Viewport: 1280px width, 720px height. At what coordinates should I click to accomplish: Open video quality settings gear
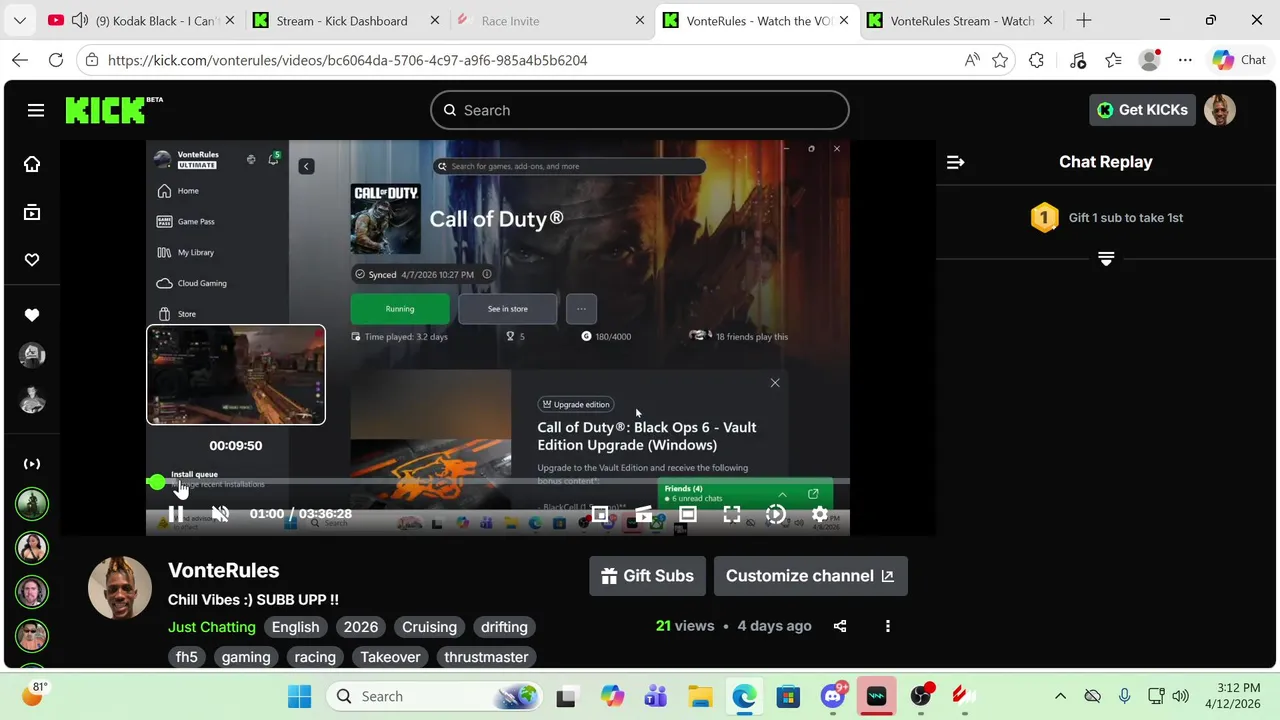click(820, 514)
